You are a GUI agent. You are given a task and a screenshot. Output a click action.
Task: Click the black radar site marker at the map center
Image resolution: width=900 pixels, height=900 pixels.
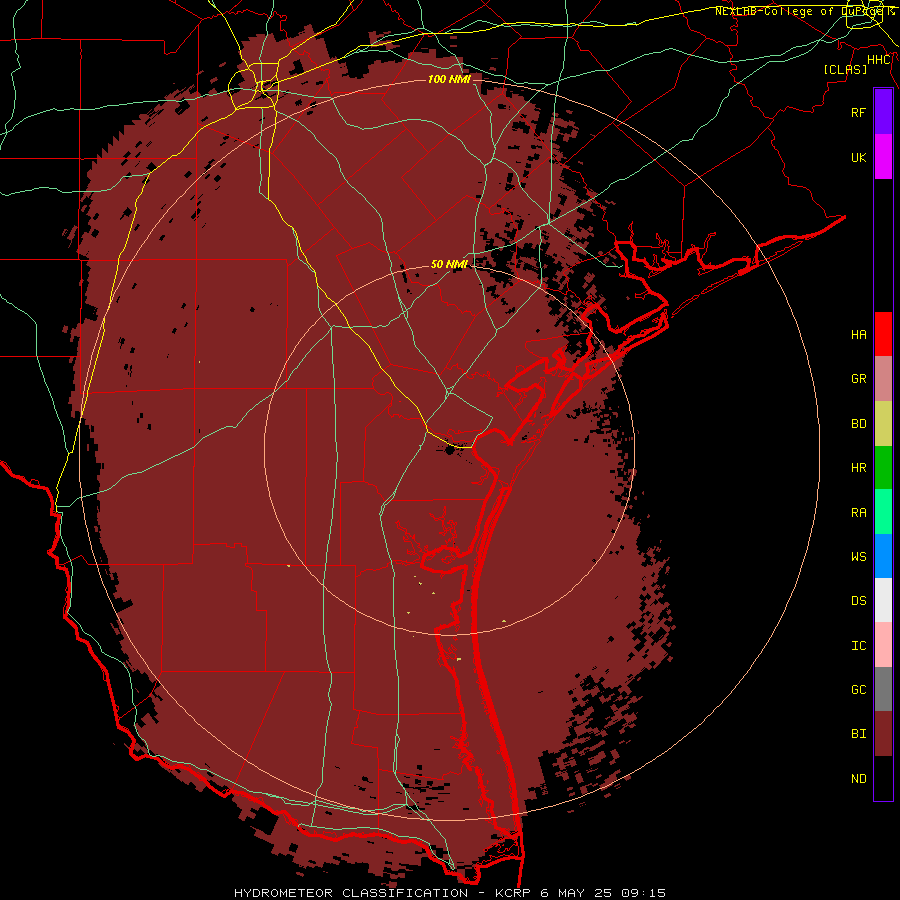tap(449, 450)
